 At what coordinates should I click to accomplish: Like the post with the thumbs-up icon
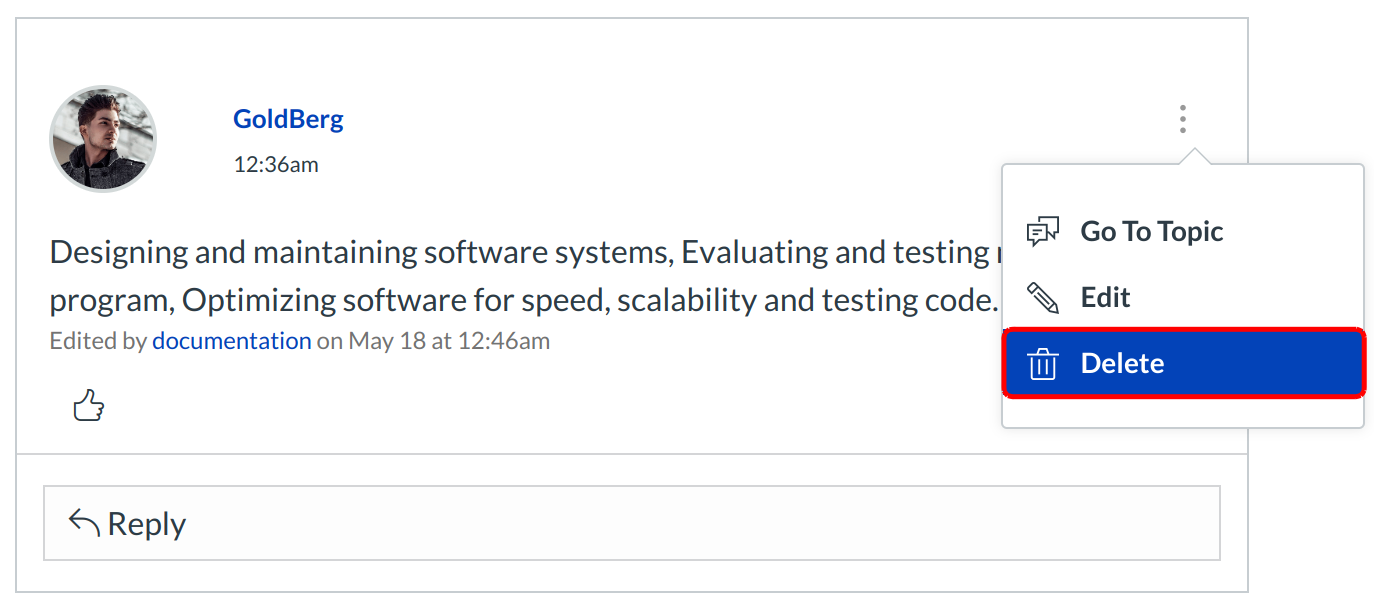pyautogui.click(x=89, y=406)
